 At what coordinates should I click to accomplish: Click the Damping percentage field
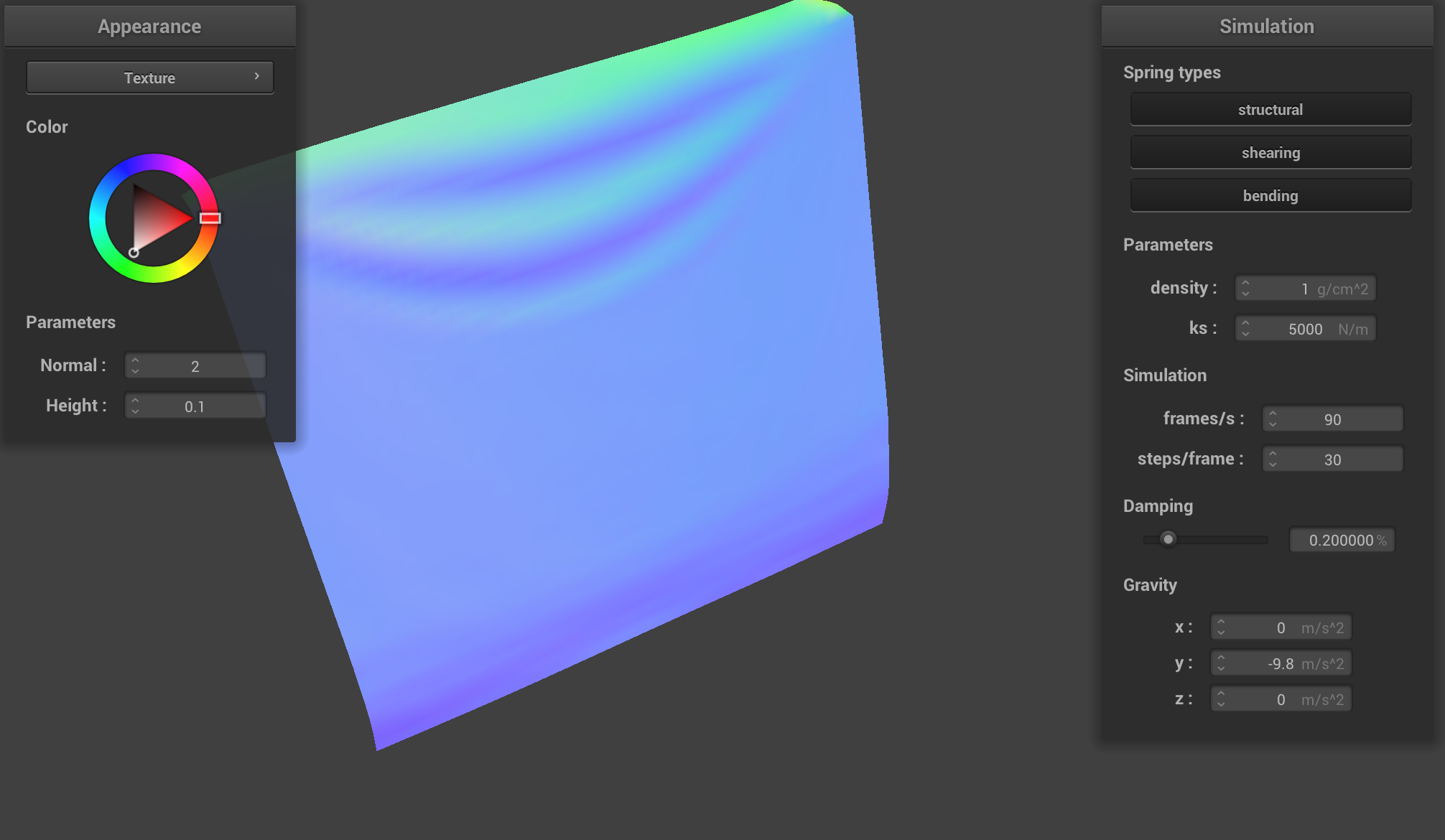click(1342, 540)
